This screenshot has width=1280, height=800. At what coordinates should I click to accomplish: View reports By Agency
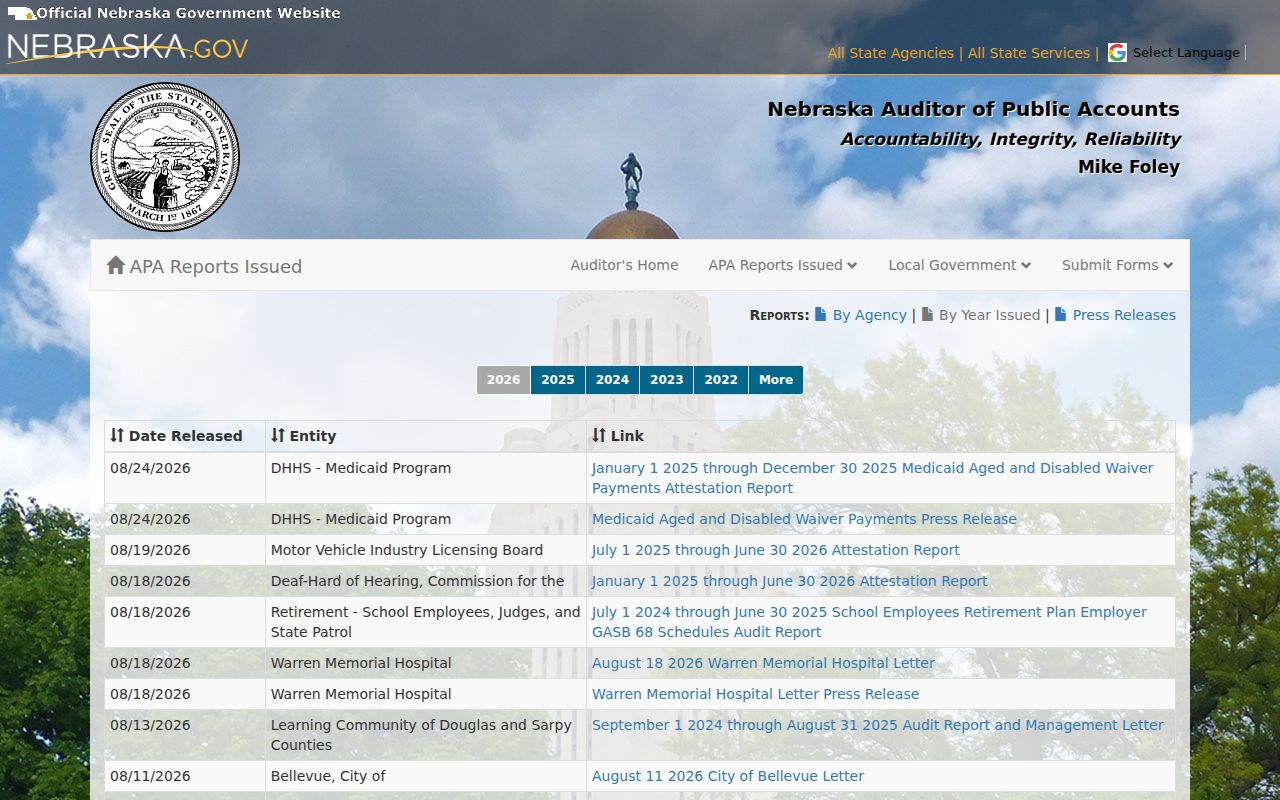(x=870, y=315)
